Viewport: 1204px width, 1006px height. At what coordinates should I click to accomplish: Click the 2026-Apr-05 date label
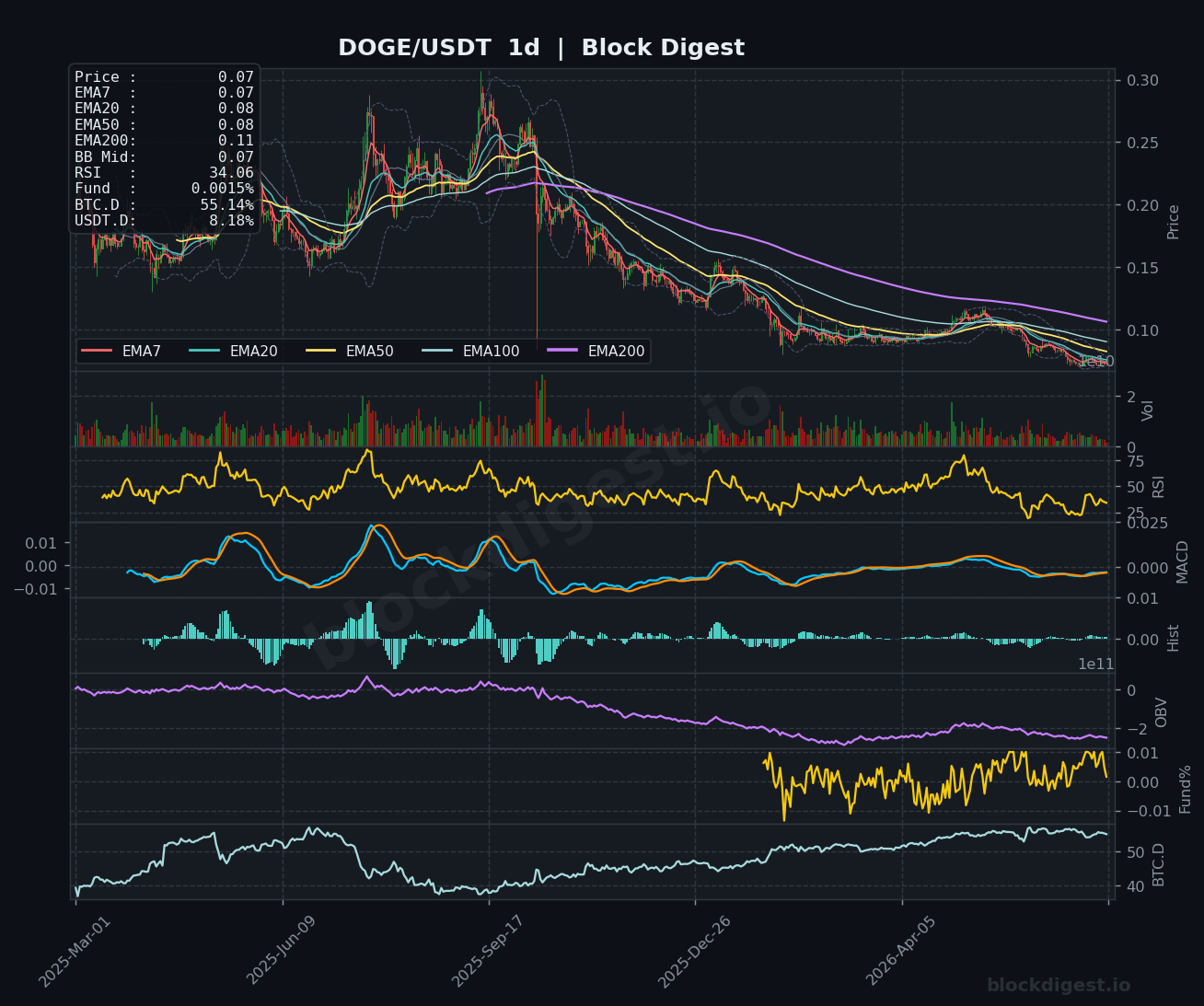[x=900, y=953]
